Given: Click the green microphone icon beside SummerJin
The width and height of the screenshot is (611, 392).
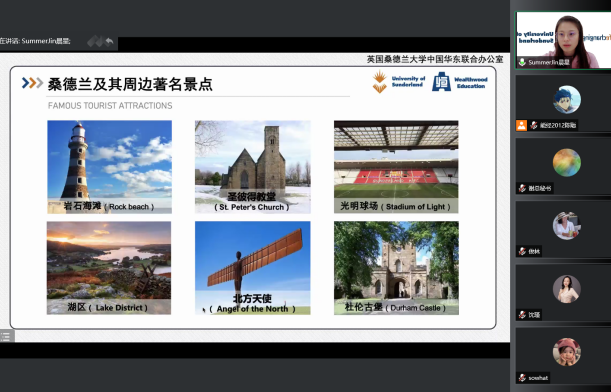Looking at the screenshot, I should click(x=522, y=62).
